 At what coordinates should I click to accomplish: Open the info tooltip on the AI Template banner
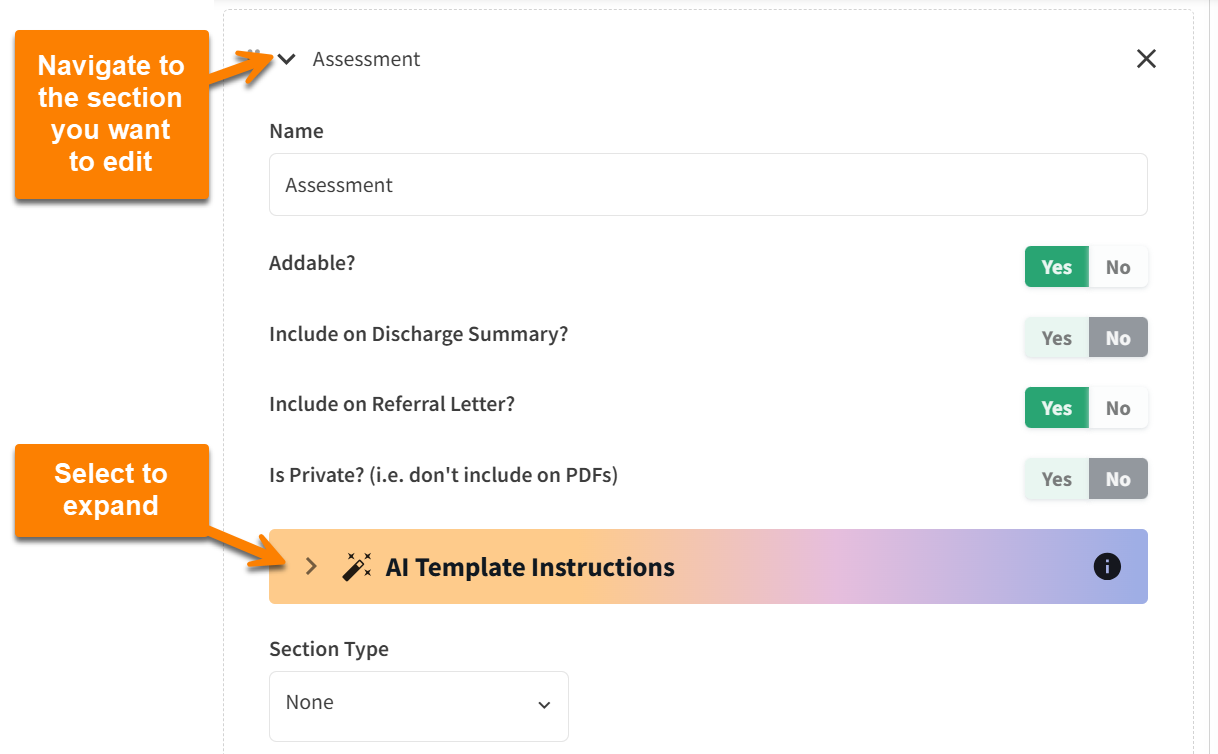point(1107,566)
